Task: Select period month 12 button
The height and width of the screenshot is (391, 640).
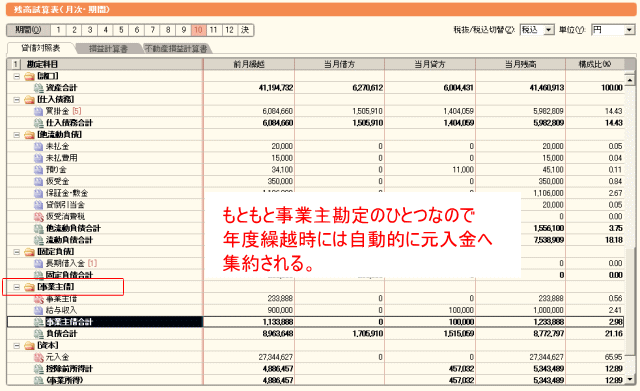Action: click(229, 30)
